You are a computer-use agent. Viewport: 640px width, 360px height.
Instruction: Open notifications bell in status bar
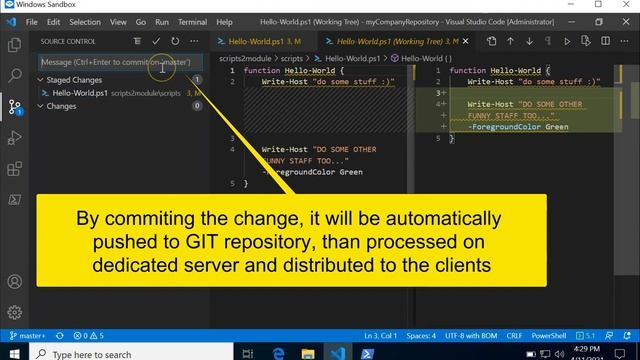coord(627,336)
